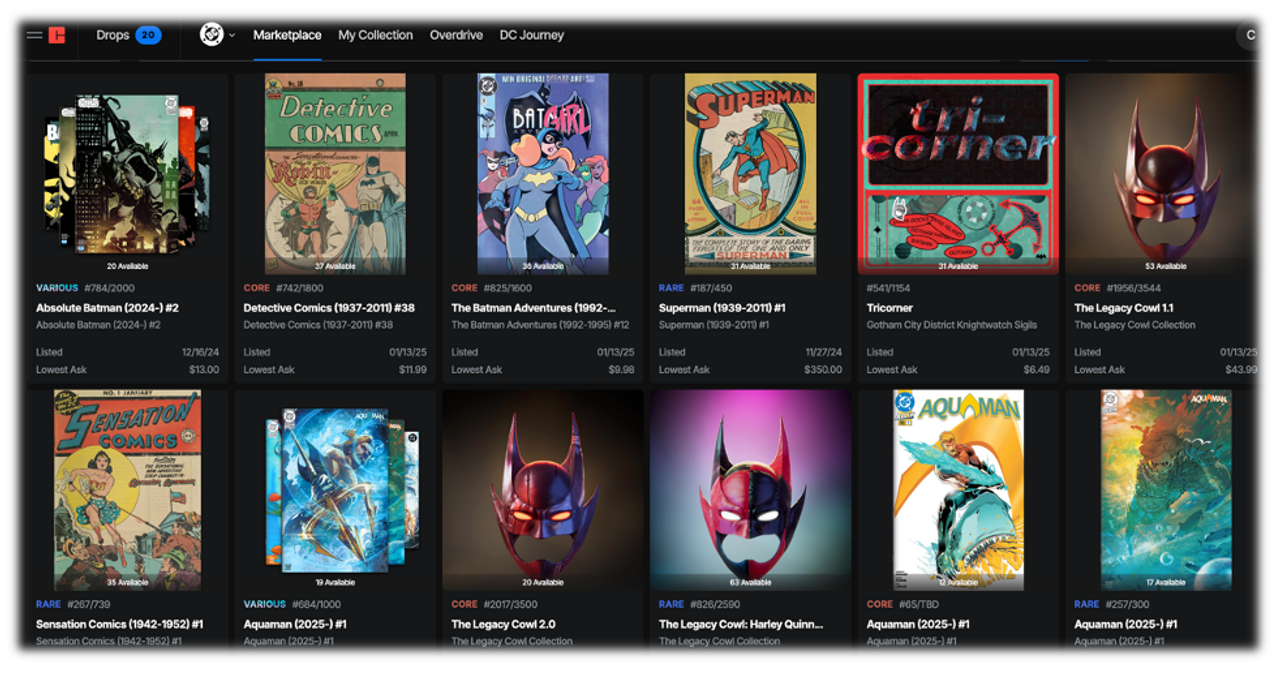The width and height of the screenshot is (1280, 673).
Task: Open the Absolute Batman #2 cover thumbnail
Action: pyautogui.click(x=127, y=174)
